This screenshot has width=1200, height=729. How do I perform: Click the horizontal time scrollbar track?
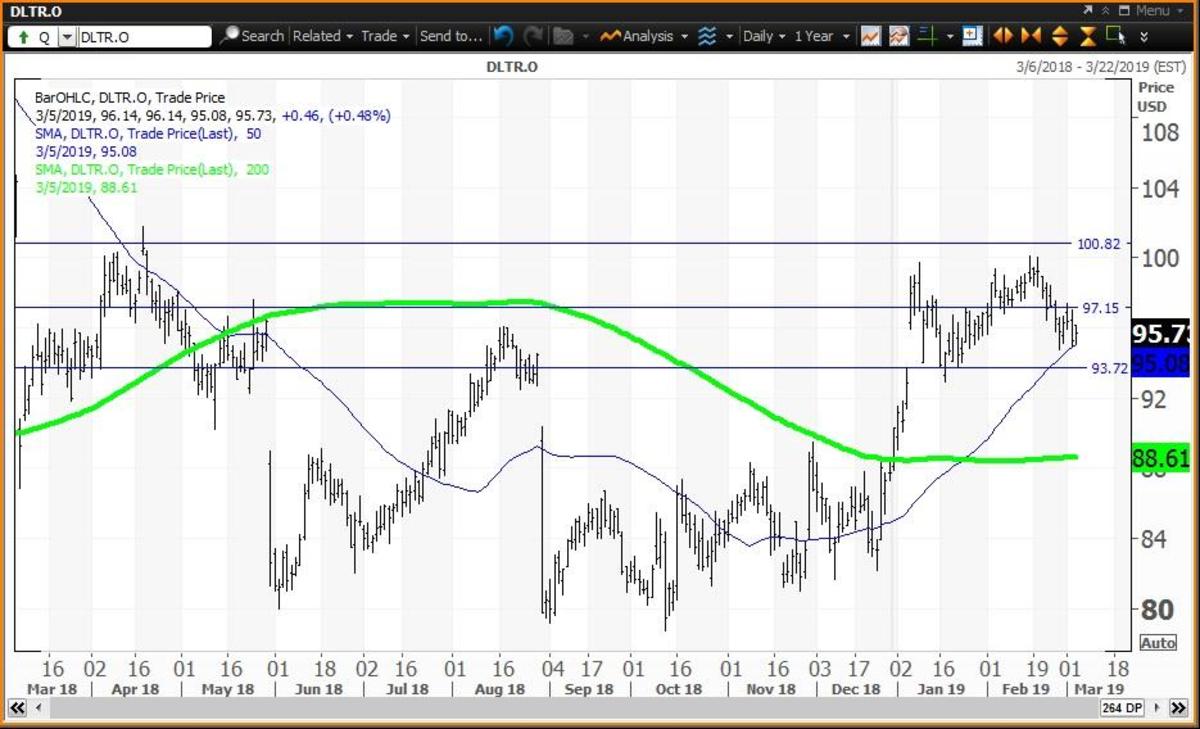tap(560, 708)
